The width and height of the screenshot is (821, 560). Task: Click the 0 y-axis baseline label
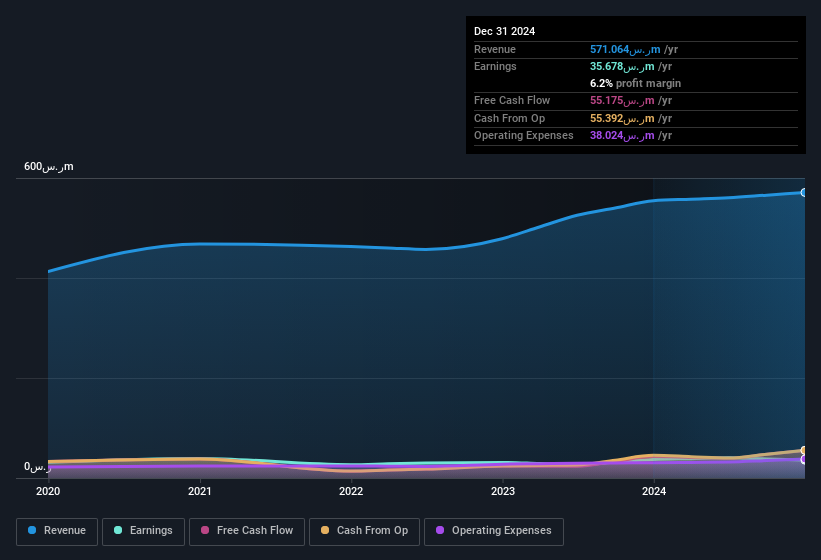(37, 466)
